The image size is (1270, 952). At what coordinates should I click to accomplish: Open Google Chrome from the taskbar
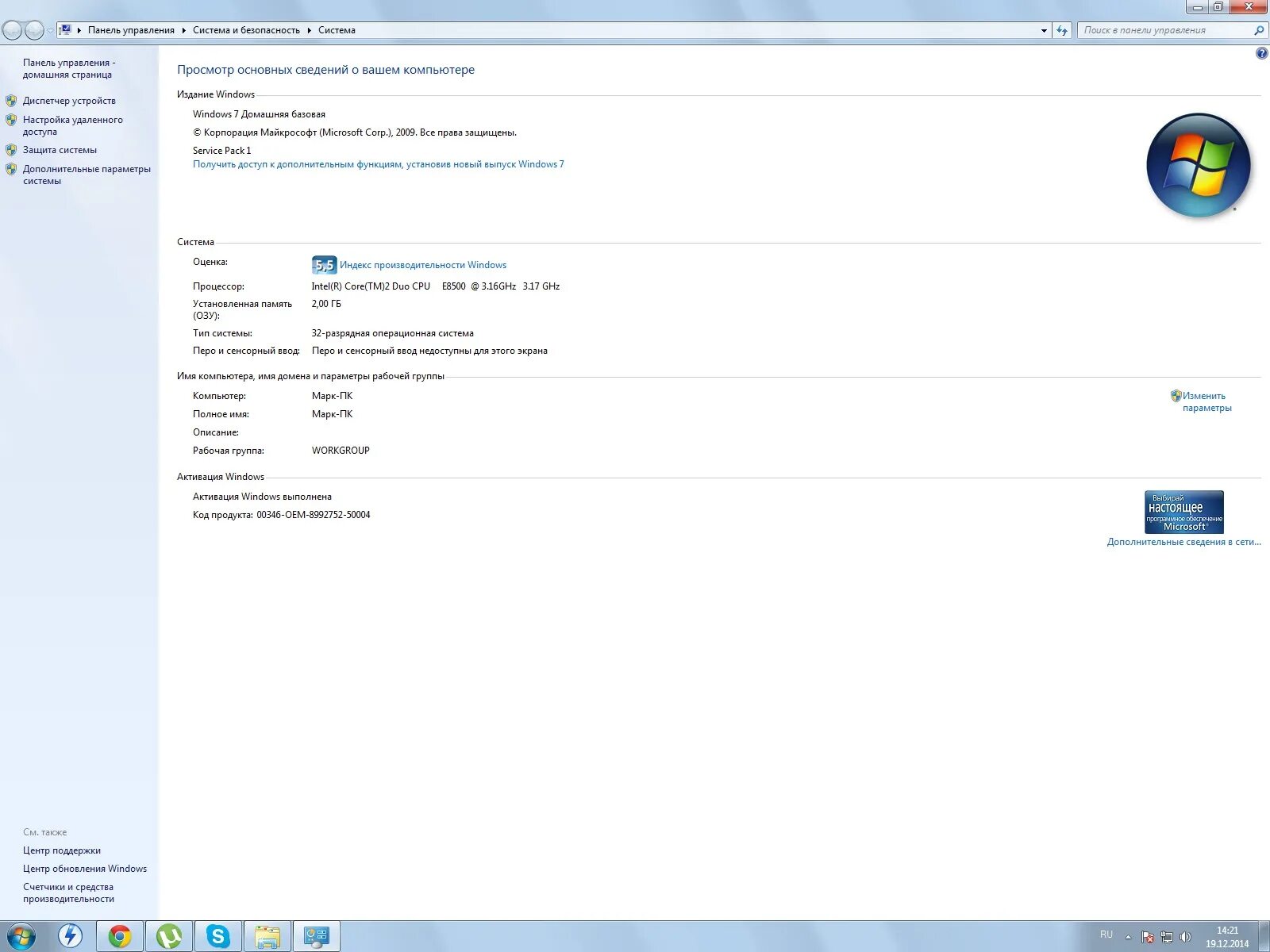[x=120, y=937]
